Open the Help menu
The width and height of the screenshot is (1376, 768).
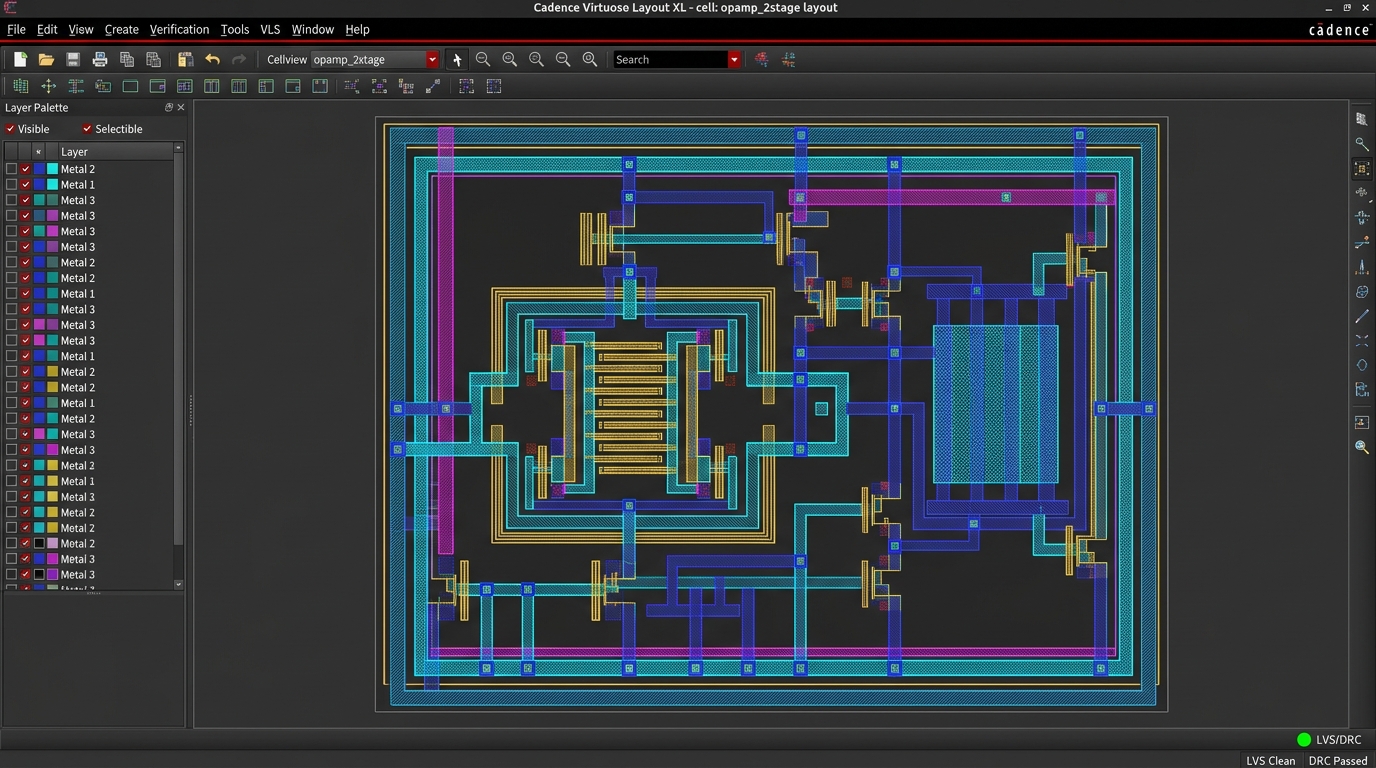click(x=357, y=29)
